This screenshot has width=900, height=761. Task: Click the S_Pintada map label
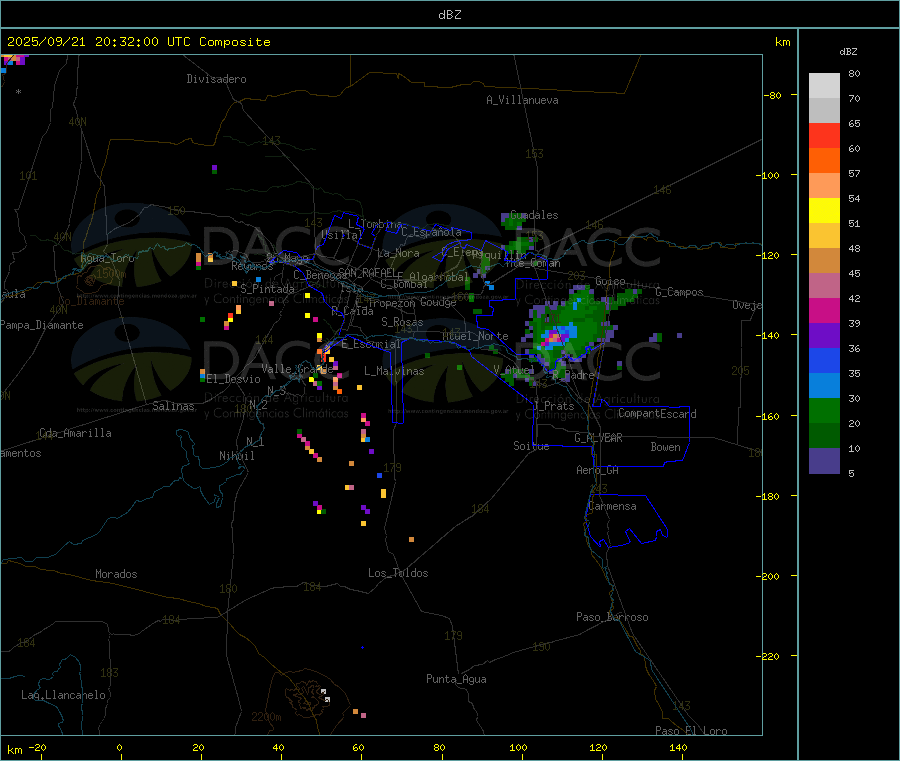click(267, 289)
